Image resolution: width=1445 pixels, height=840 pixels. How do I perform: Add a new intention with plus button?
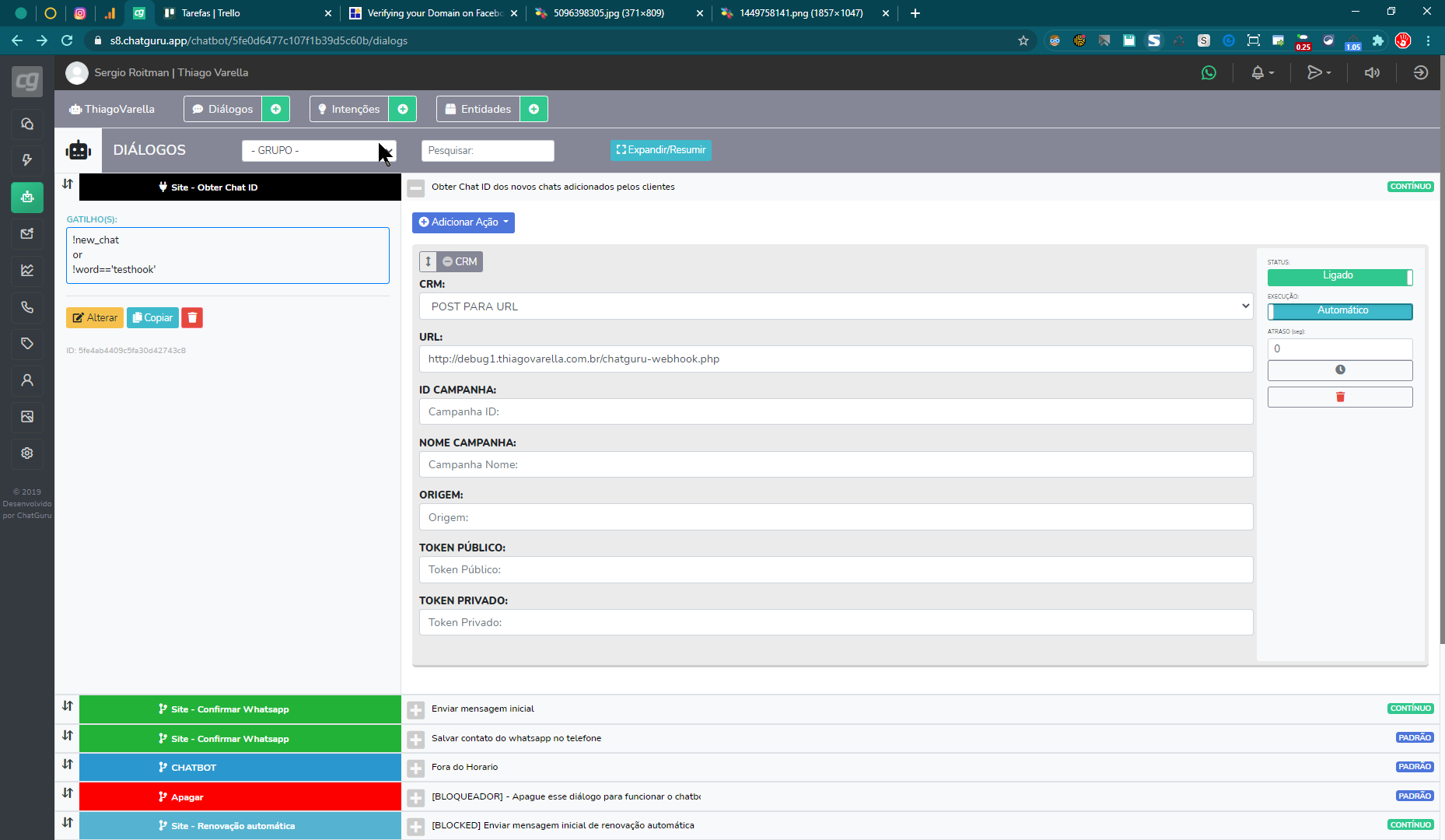pos(403,109)
